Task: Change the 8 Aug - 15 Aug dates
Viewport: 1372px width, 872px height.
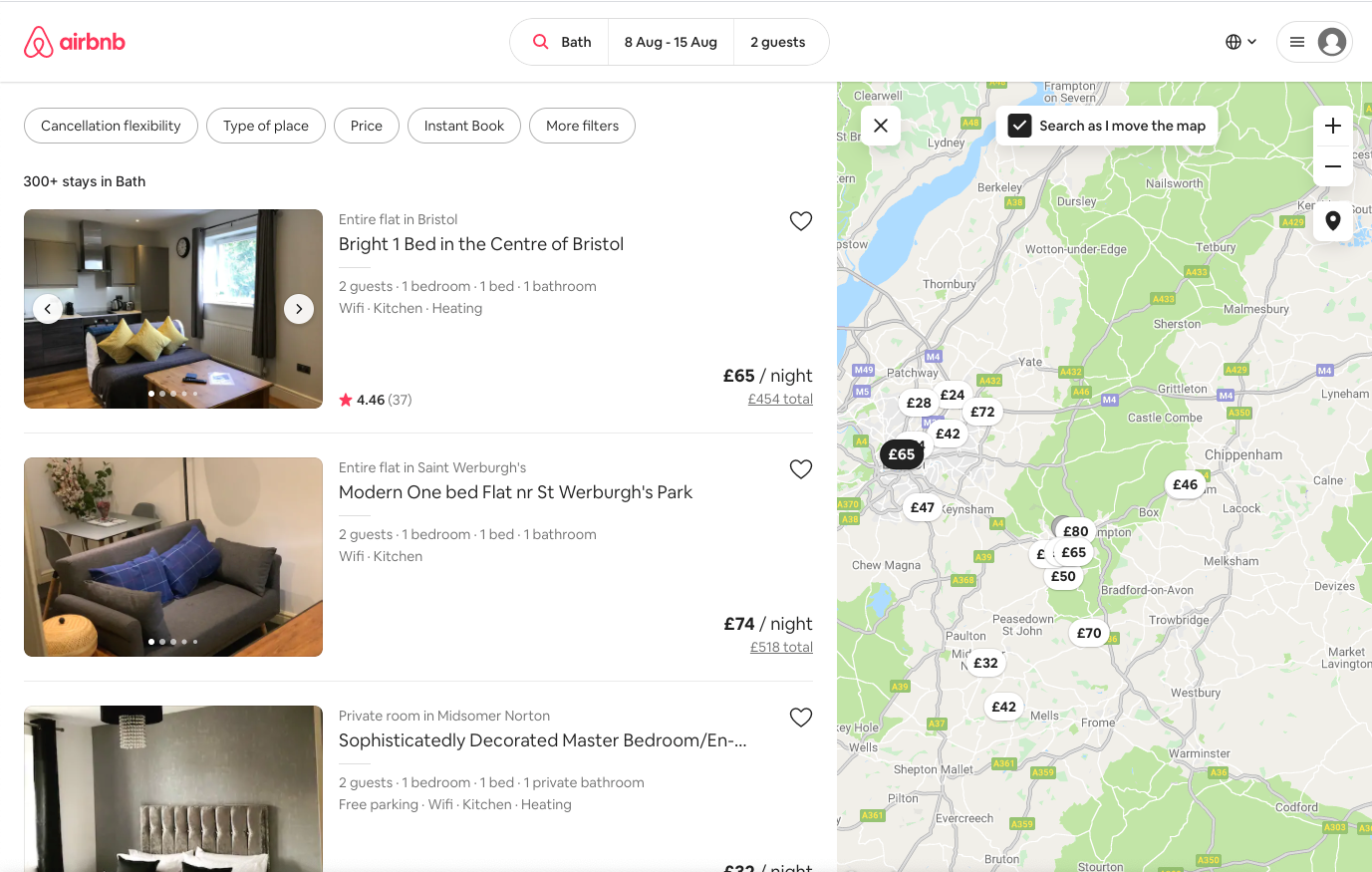Action: [671, 42]
